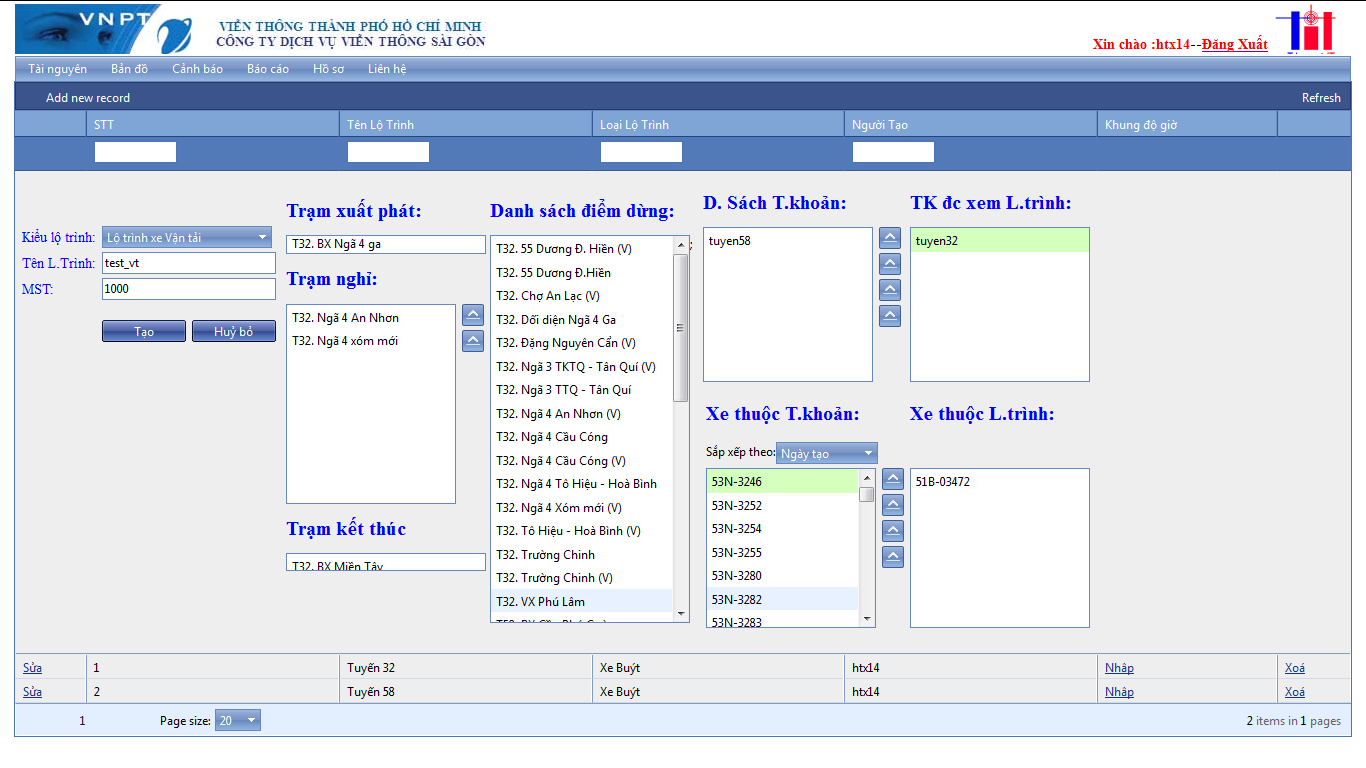Open the Báo cáo menu
Screen dimensions: 1366x768
(268, 69)
